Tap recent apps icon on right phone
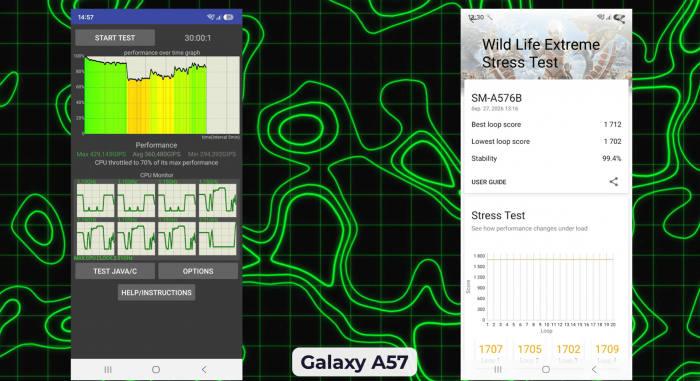This screenshot has height=381, width=700. [498, 369]
